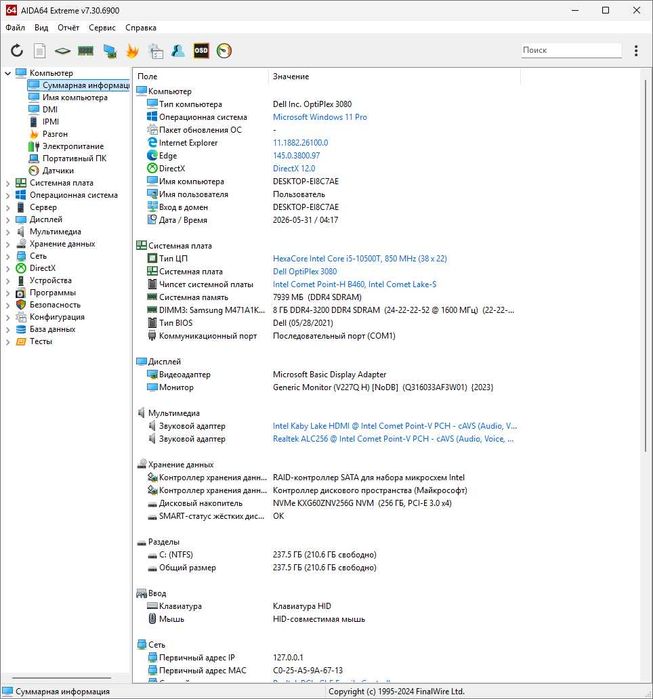
Task: Open Электропитание tree item
Action: [x=73, y=146]
